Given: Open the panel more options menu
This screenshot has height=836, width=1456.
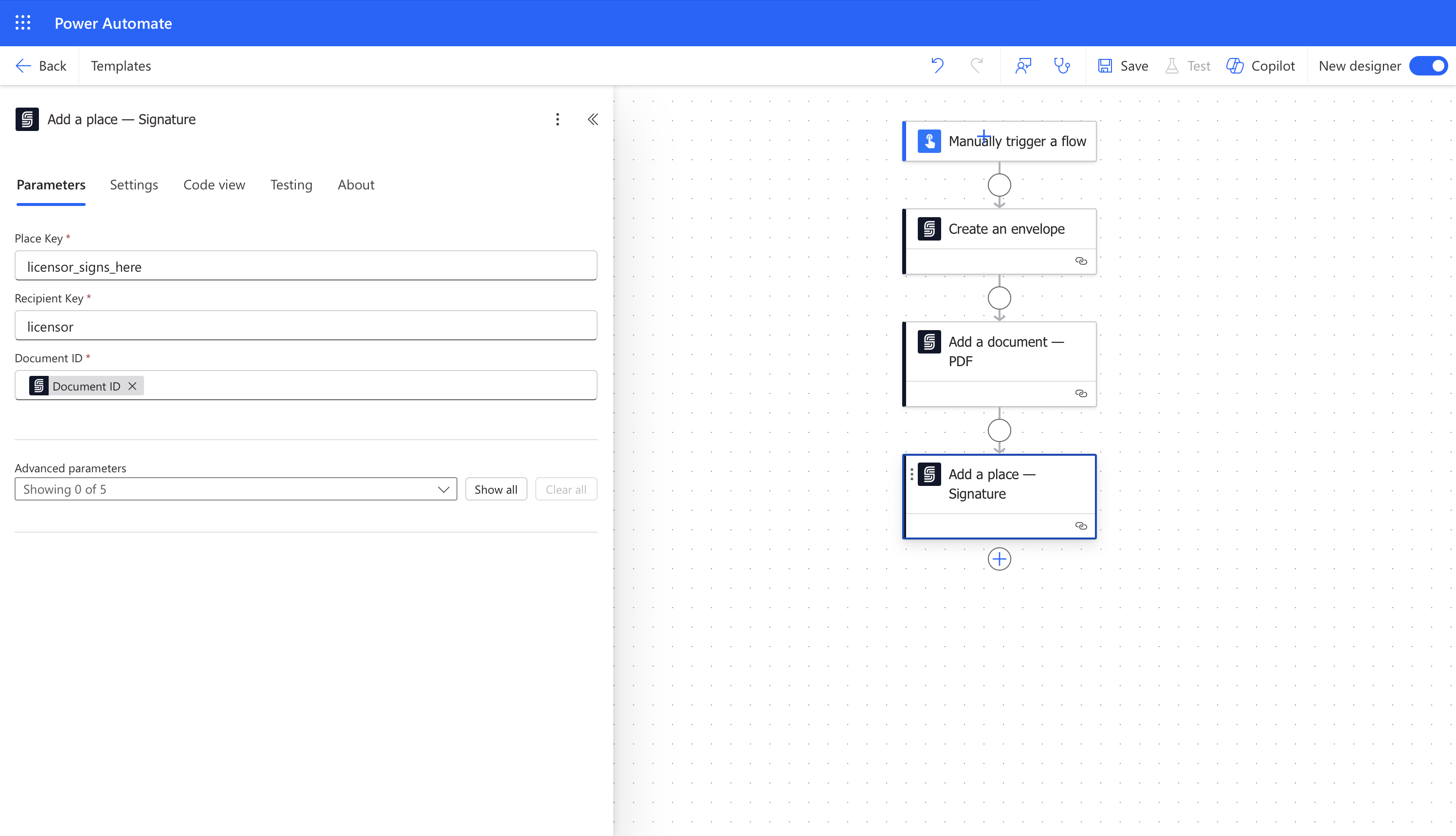Looking at the screenshot, I should click(558, 119).
